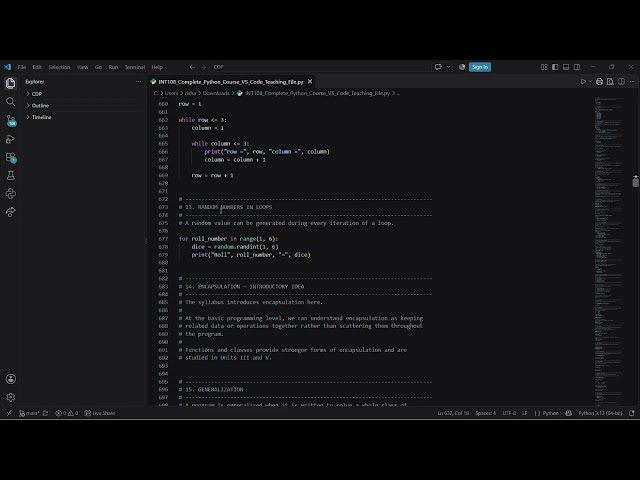
Task: Open the Help menu
Action: tap(157, 67)
